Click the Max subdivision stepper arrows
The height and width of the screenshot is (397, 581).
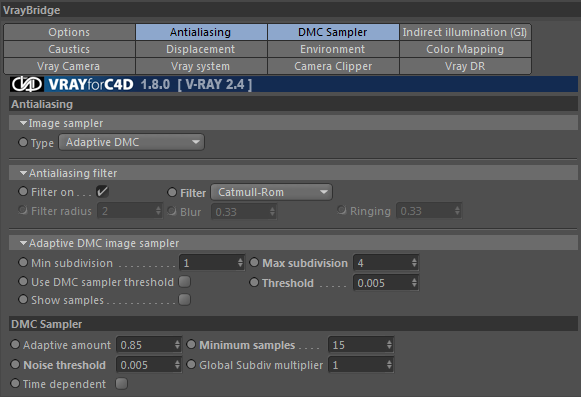pos(415,263)
